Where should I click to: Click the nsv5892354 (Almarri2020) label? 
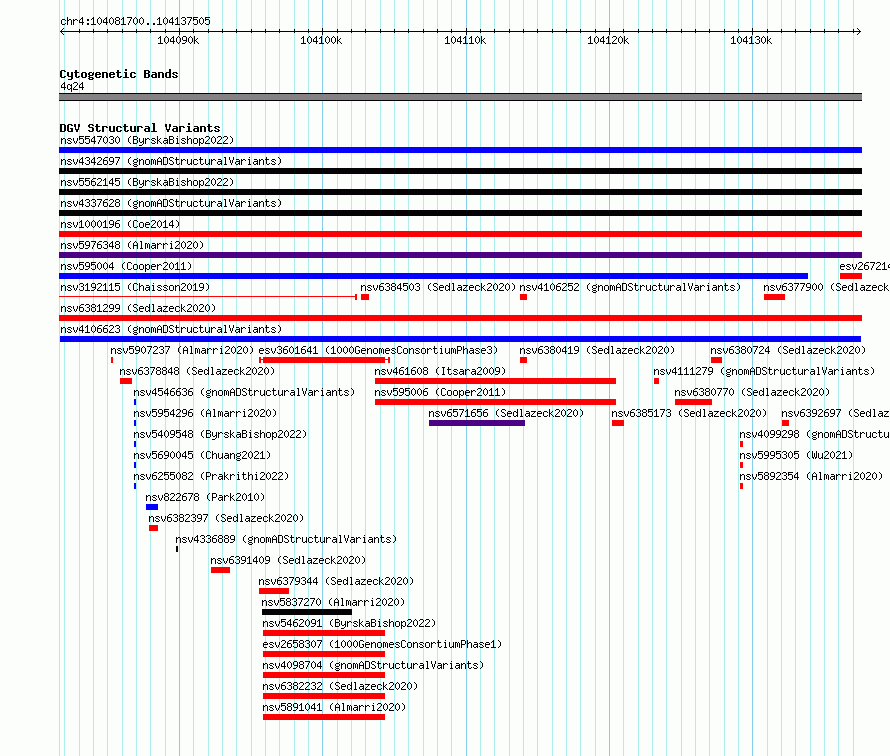[811, 476]
